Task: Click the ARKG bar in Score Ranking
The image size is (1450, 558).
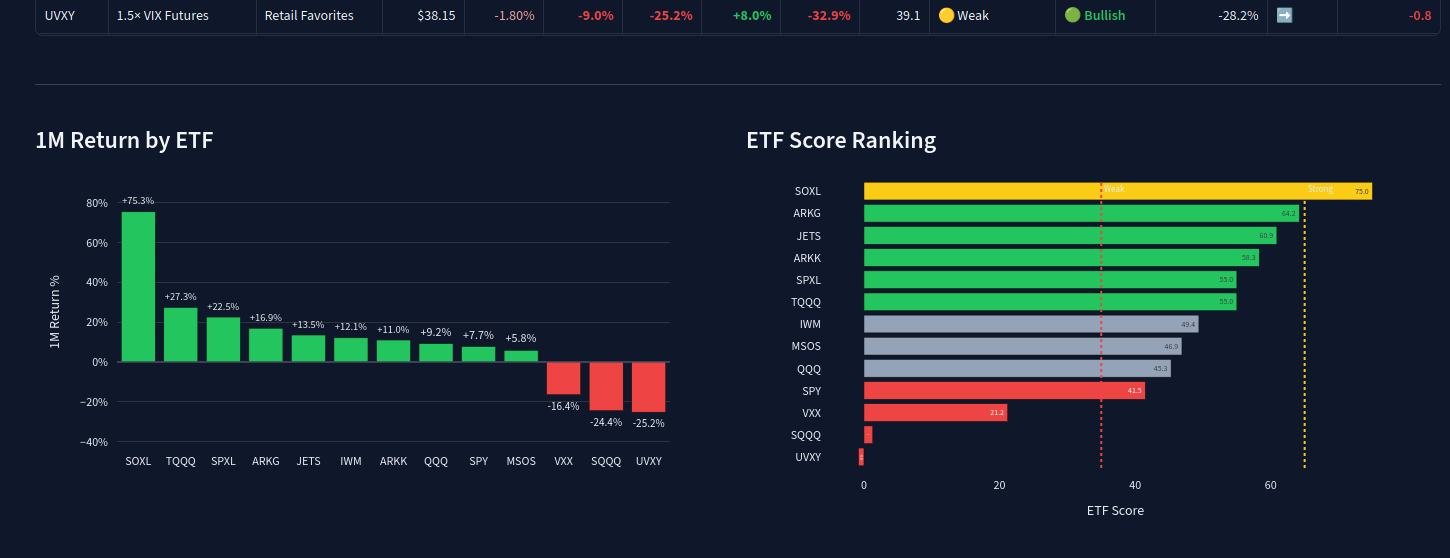Action: click(x=1081, y=213)
